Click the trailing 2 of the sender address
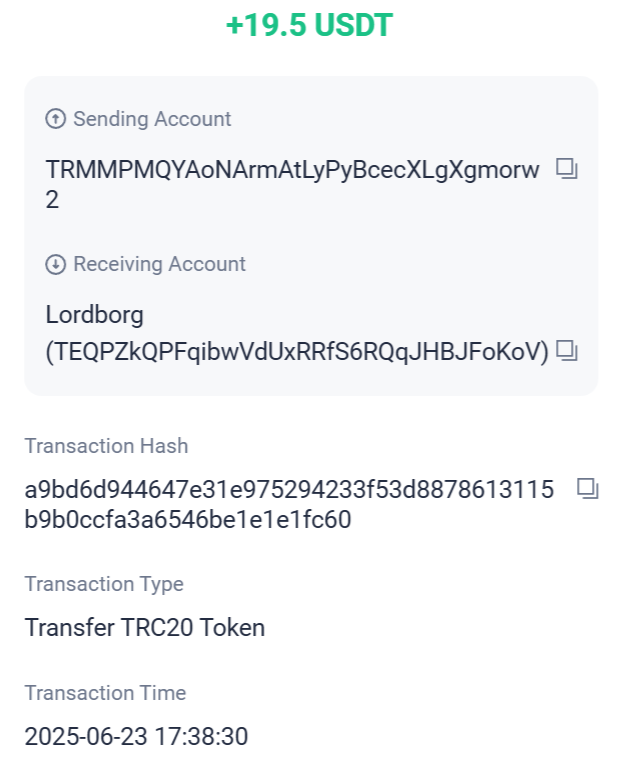 [x=52, y=200]
